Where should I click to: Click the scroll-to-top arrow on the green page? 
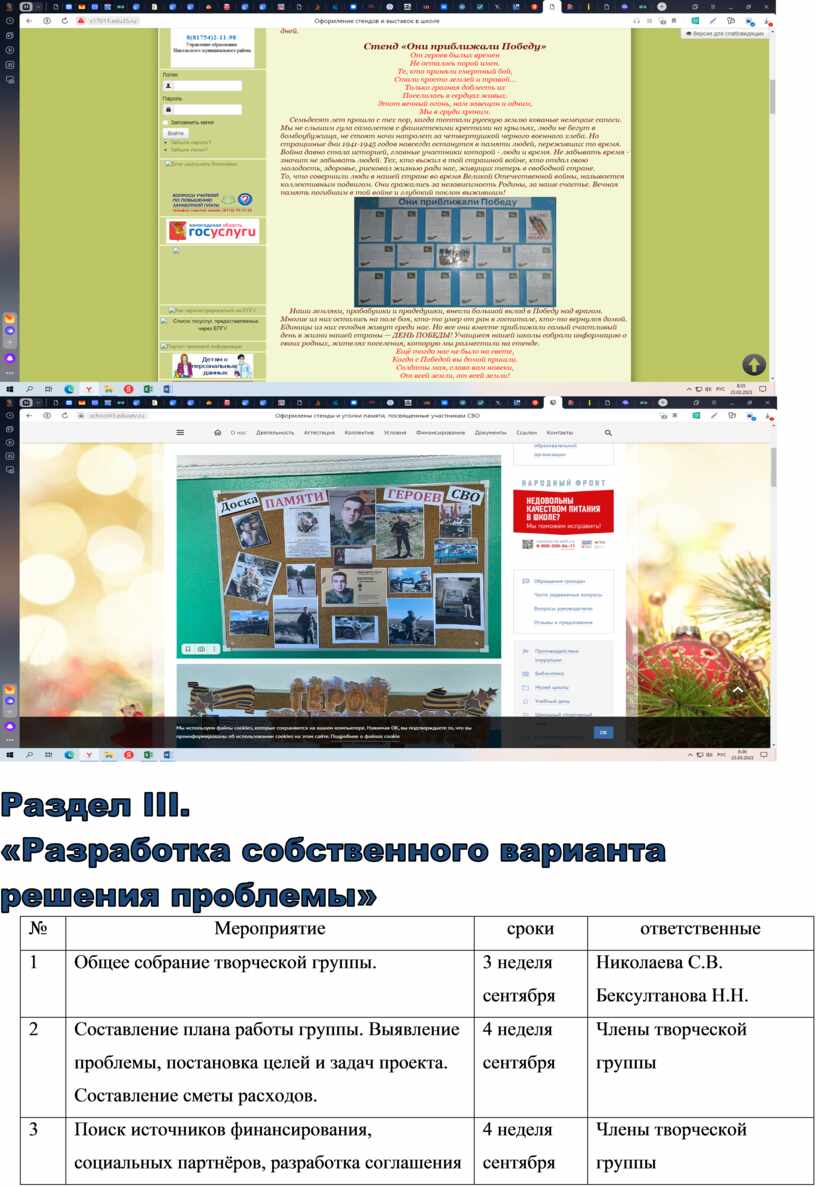[754, 365]
